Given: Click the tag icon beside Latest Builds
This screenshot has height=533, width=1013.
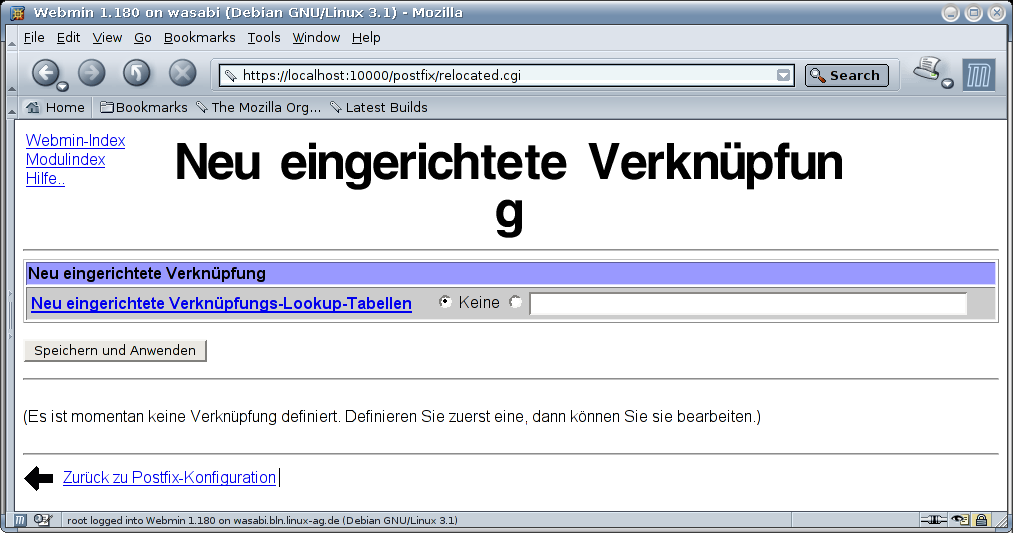Looking at the screenshot, I should pyautogui.click(x=336, y=107).
